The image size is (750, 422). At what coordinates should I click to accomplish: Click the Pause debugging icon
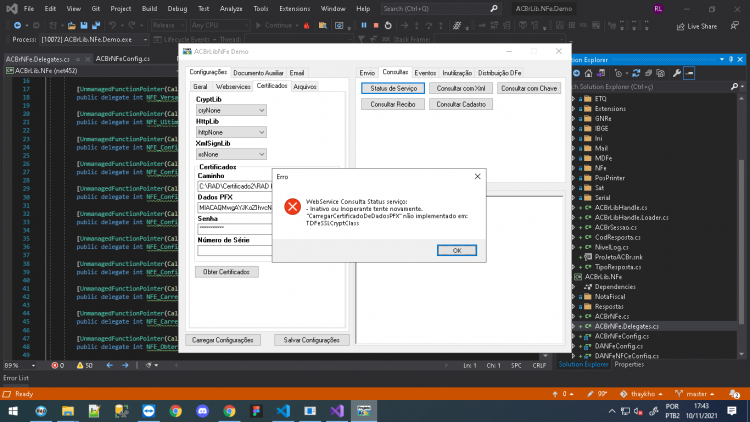pos(364,25)
